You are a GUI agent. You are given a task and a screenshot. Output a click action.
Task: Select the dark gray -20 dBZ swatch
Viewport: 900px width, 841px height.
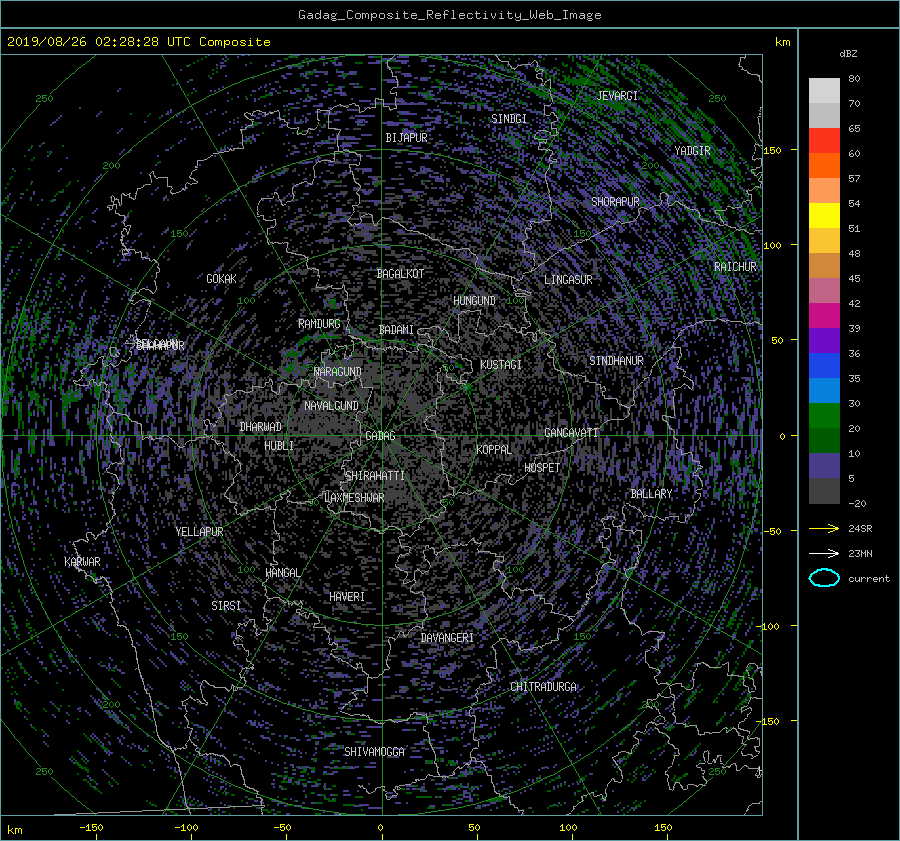(x=824, y=491)
